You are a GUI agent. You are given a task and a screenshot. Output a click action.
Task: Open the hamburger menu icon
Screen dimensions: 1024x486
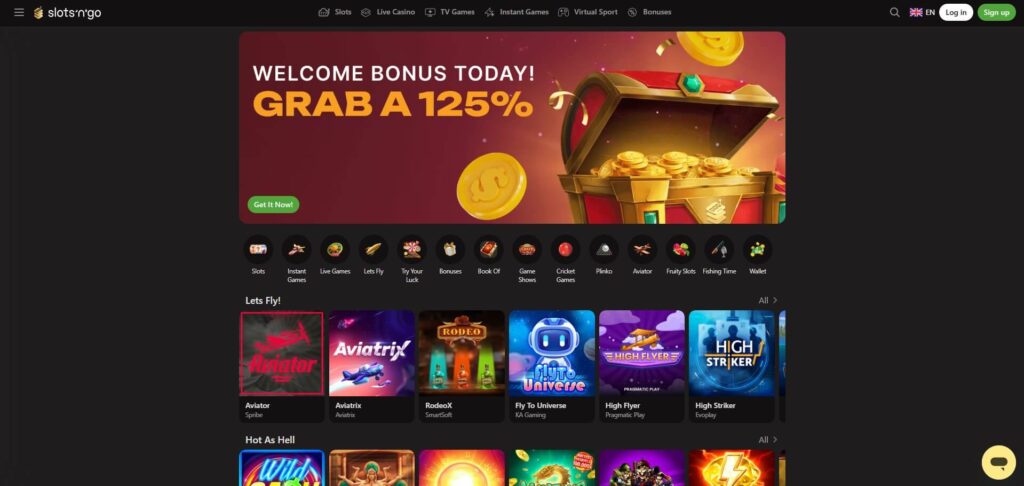coord(19,12)
